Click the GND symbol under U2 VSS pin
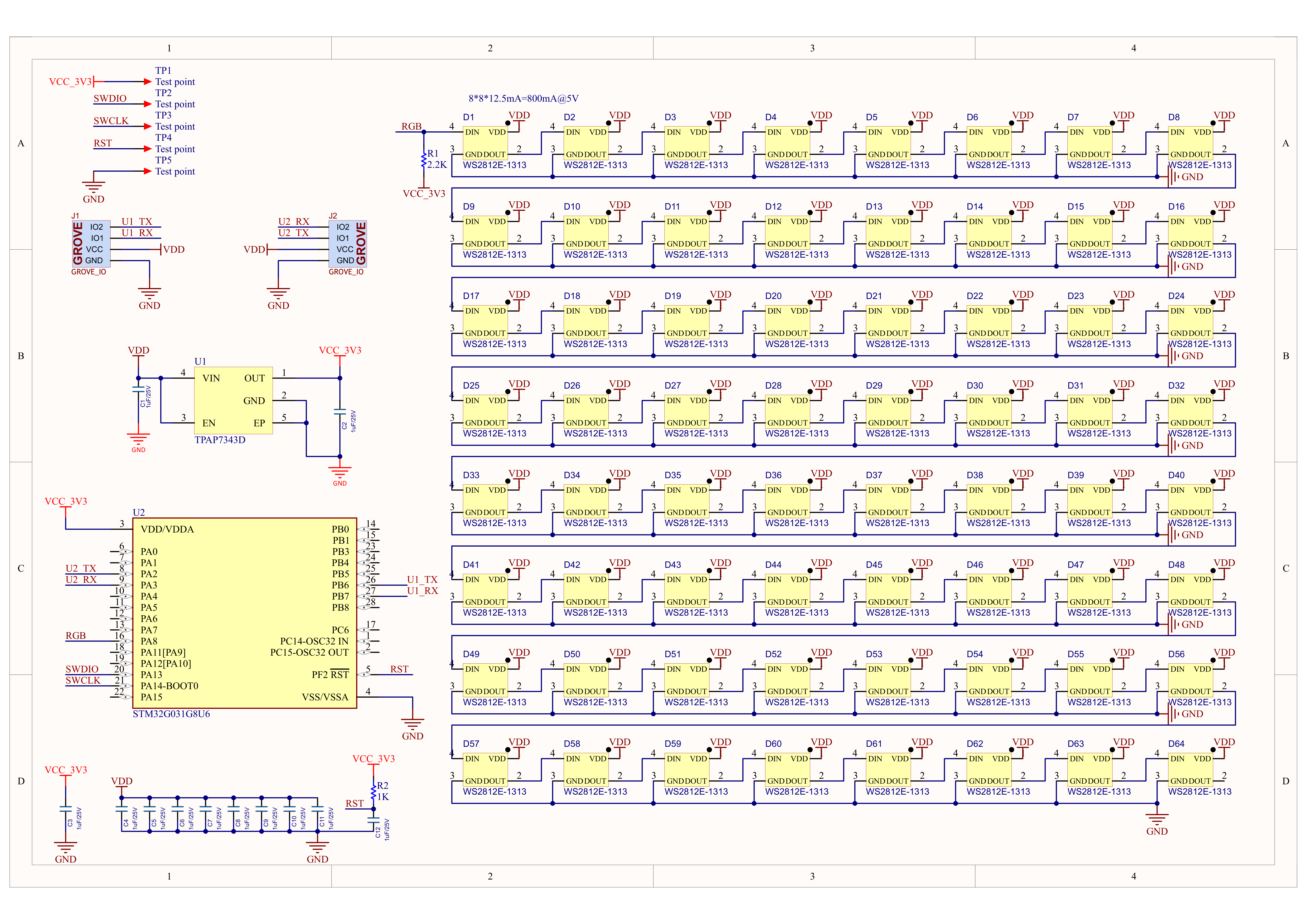1307x924 pixels. pyautogui.click(x=413, y=728)
